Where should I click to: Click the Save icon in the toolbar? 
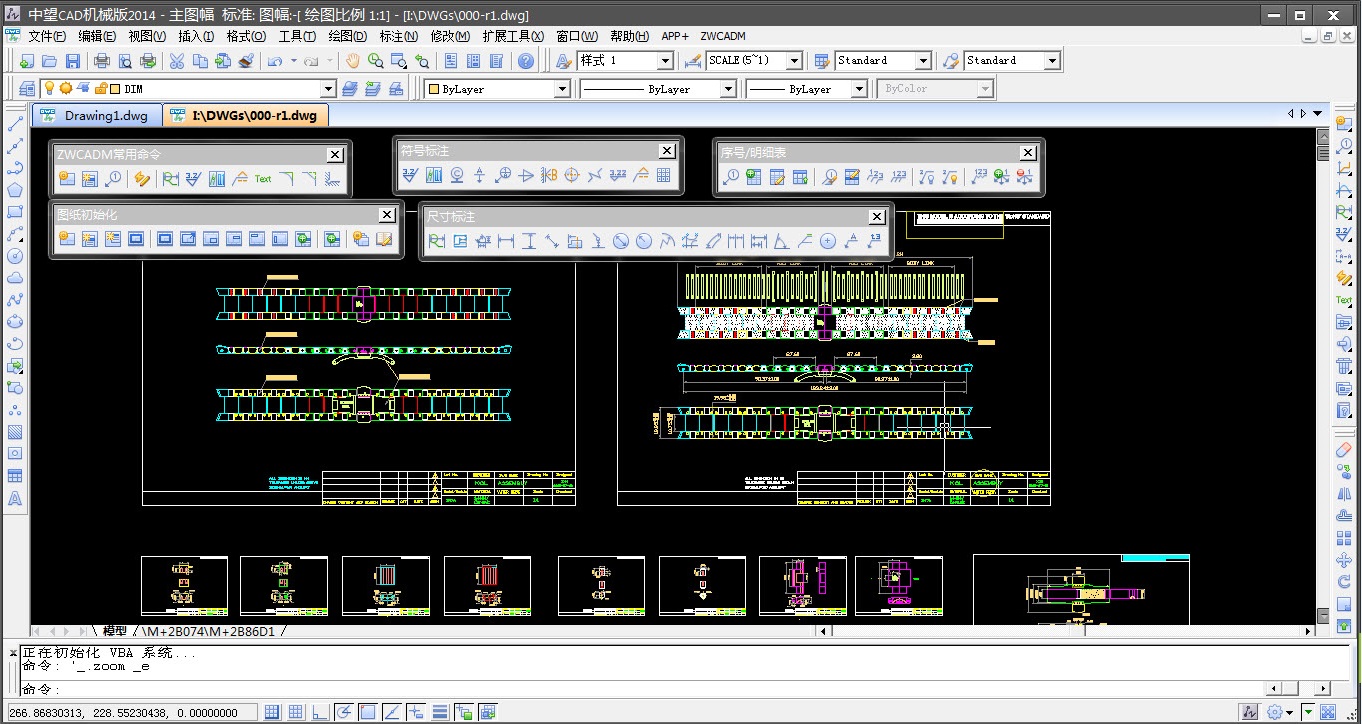(x=72, y=61)
